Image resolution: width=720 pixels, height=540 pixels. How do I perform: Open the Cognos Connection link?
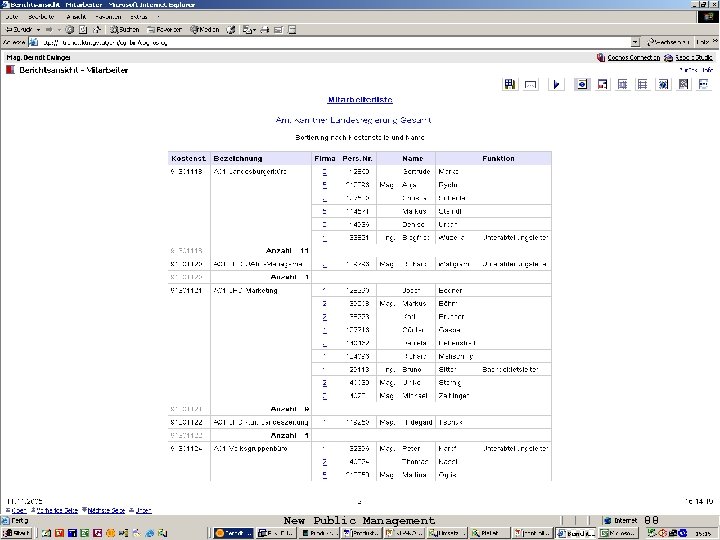point(634,57)
